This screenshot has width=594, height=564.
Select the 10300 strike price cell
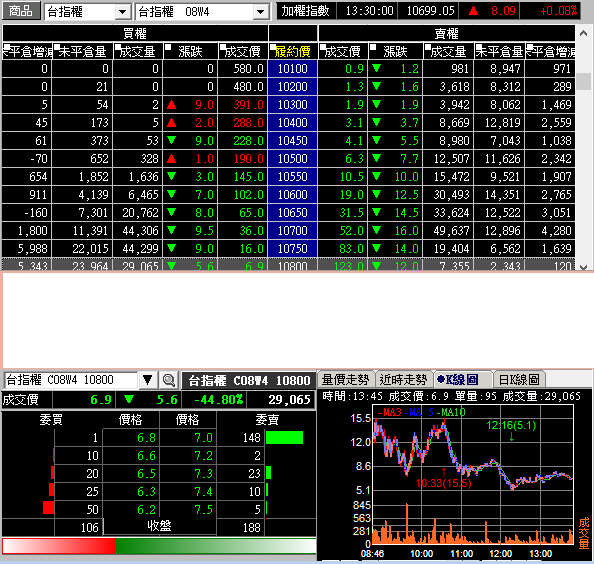click(292, 105)
